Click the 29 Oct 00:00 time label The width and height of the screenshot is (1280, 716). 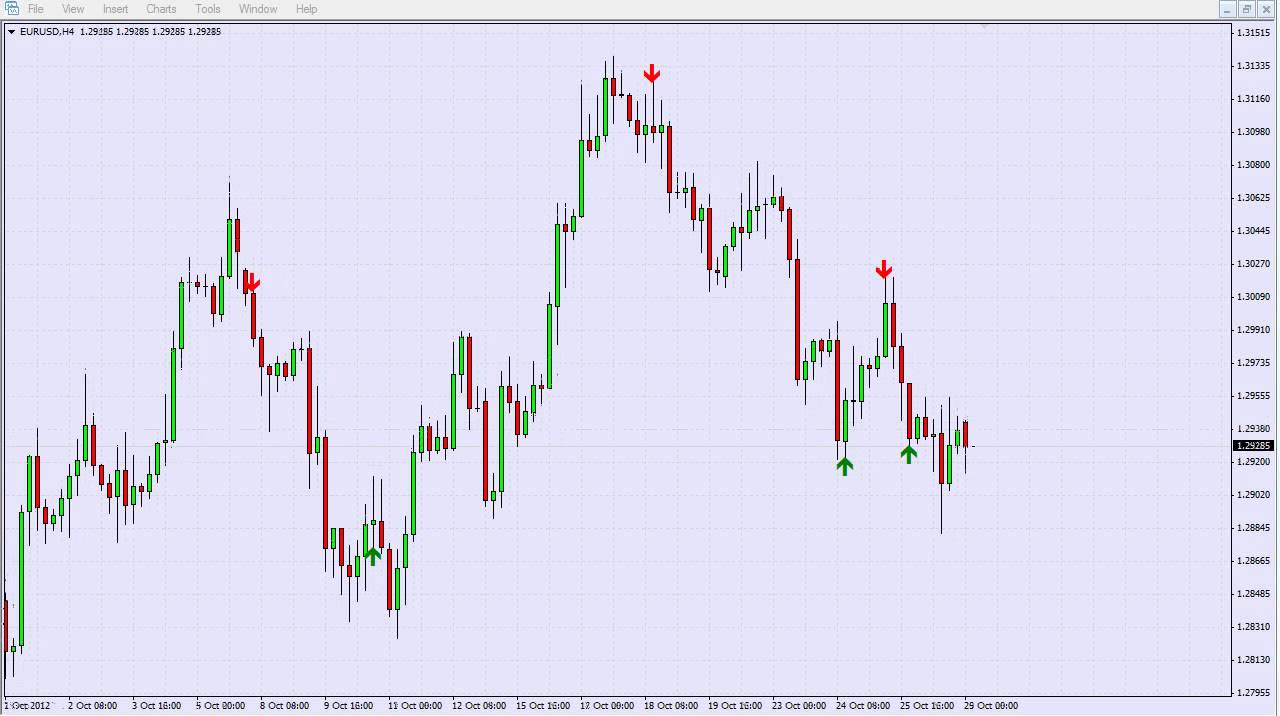pyautogui.click(x=990, y=706)
